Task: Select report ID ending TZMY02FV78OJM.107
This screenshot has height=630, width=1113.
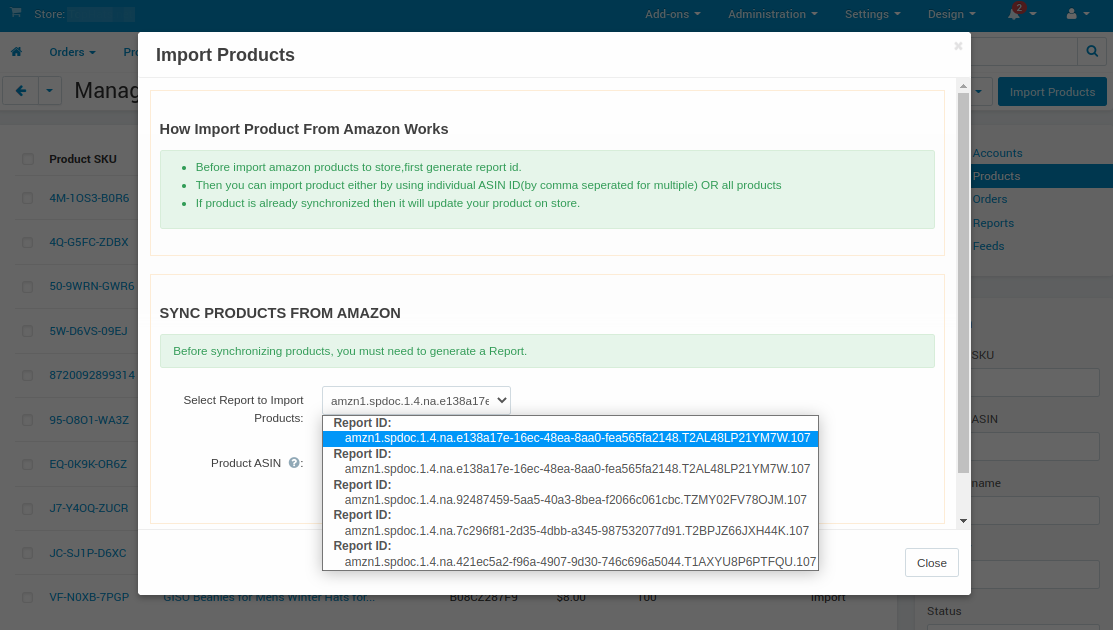Action: (575, 500)
